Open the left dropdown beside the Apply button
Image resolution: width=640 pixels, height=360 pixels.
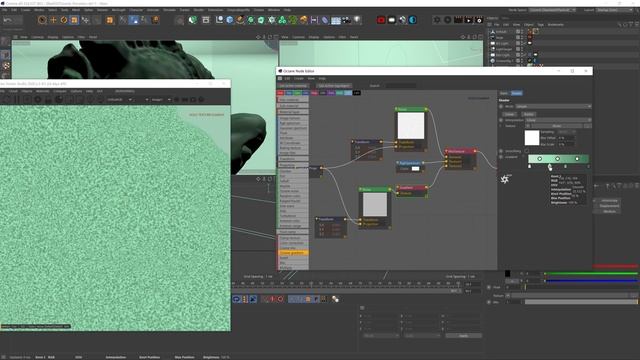[x=381, y=336]
